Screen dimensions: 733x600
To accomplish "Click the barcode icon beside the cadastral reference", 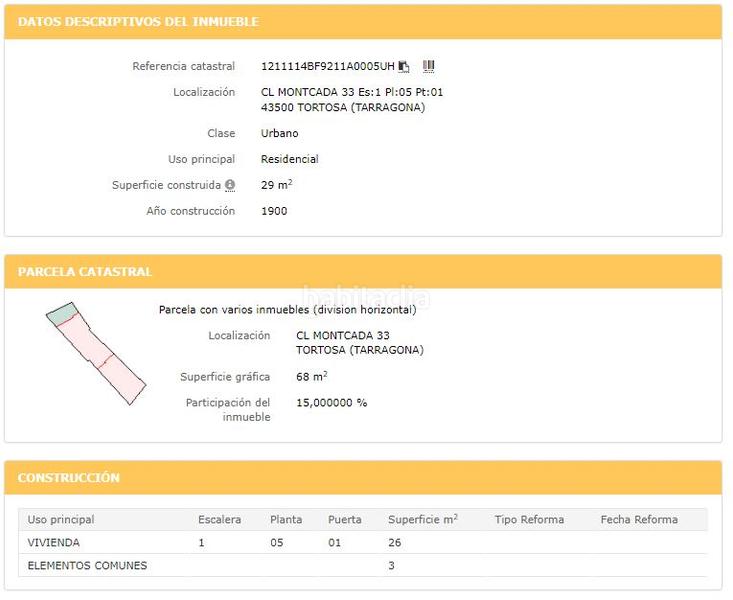I will click(428, 67).
